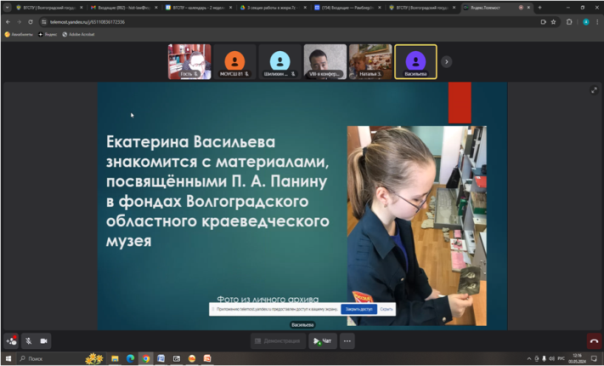Open the browser extensions icon
The height and width of the screenshot is (366, 604).
coord(569,22)
